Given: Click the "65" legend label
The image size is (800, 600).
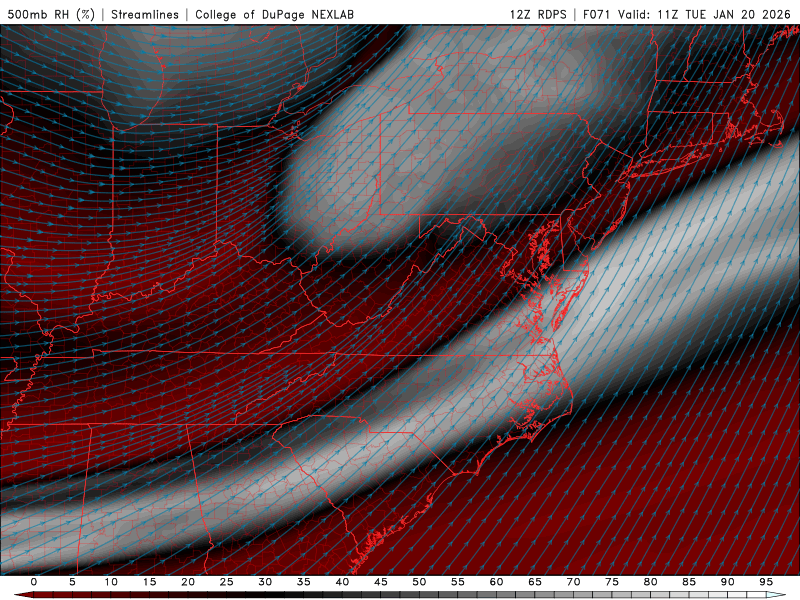Looking at the screenshot, I should click(535, 582).
